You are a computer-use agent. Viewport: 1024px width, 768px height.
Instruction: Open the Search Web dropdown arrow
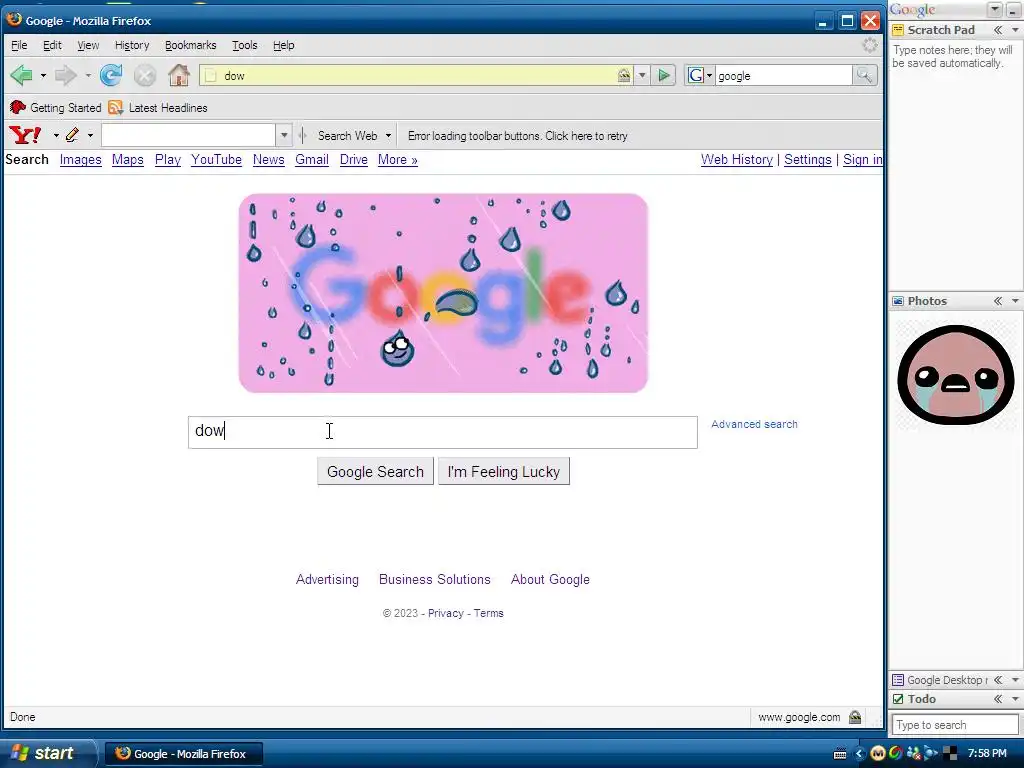coord(388,136)
